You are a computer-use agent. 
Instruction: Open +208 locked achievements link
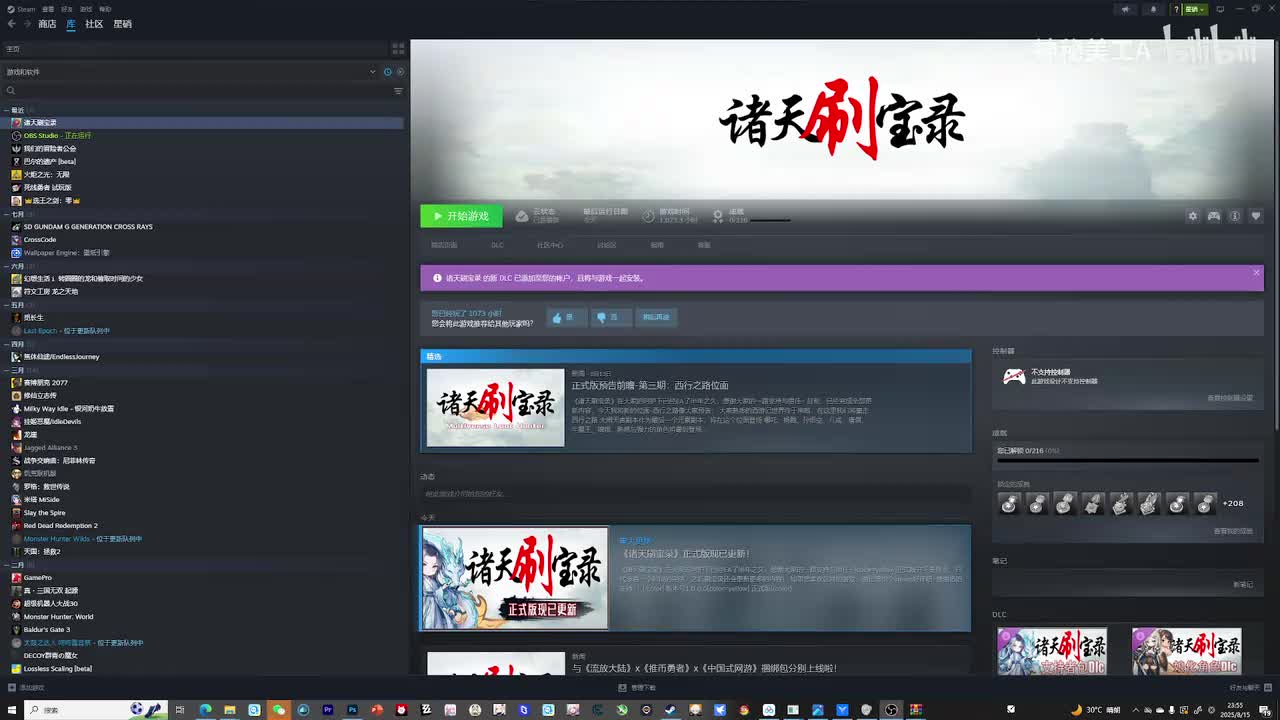click(x=1233, y=503)
